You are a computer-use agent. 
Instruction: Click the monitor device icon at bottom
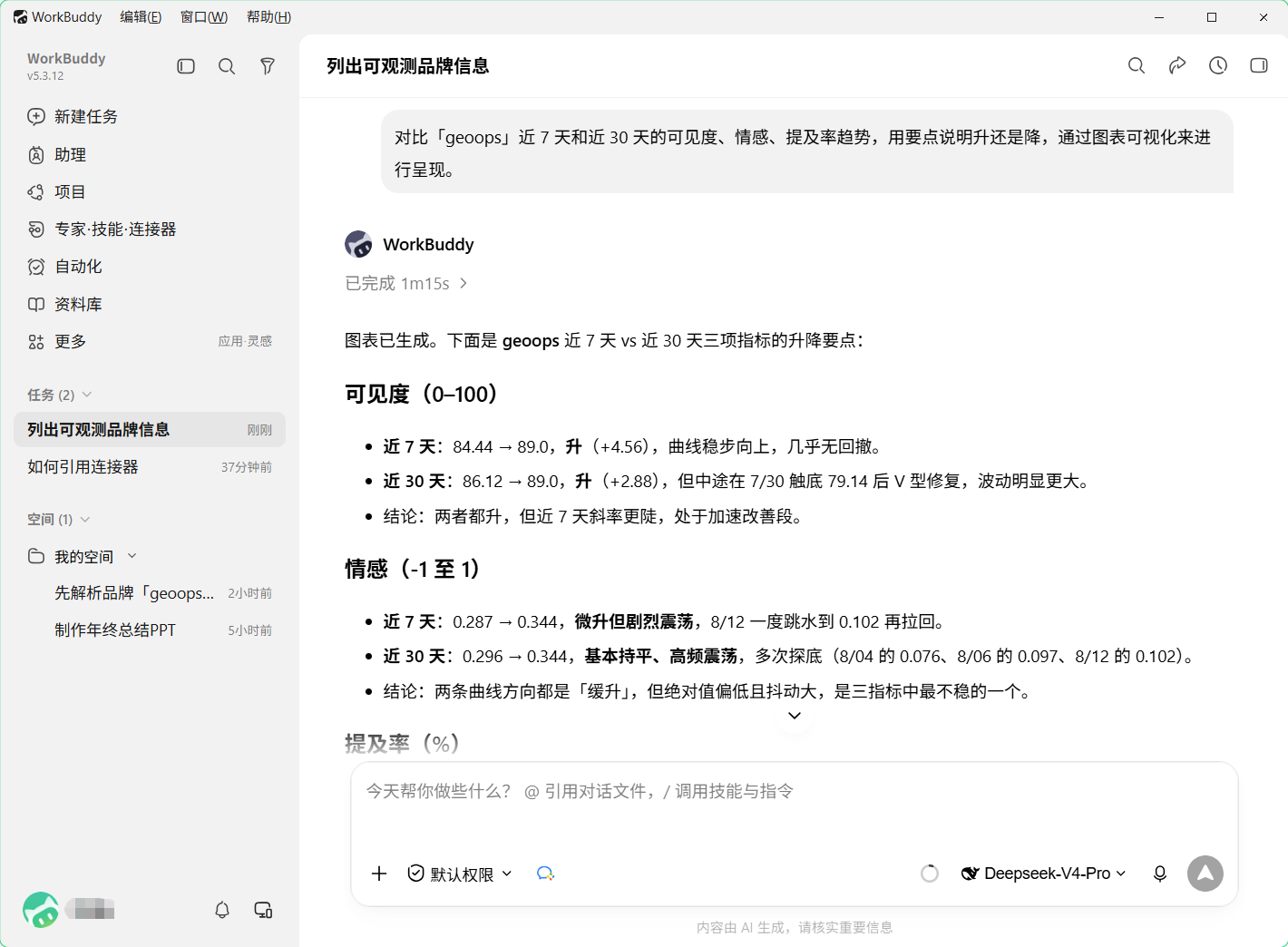click(264, 910)
